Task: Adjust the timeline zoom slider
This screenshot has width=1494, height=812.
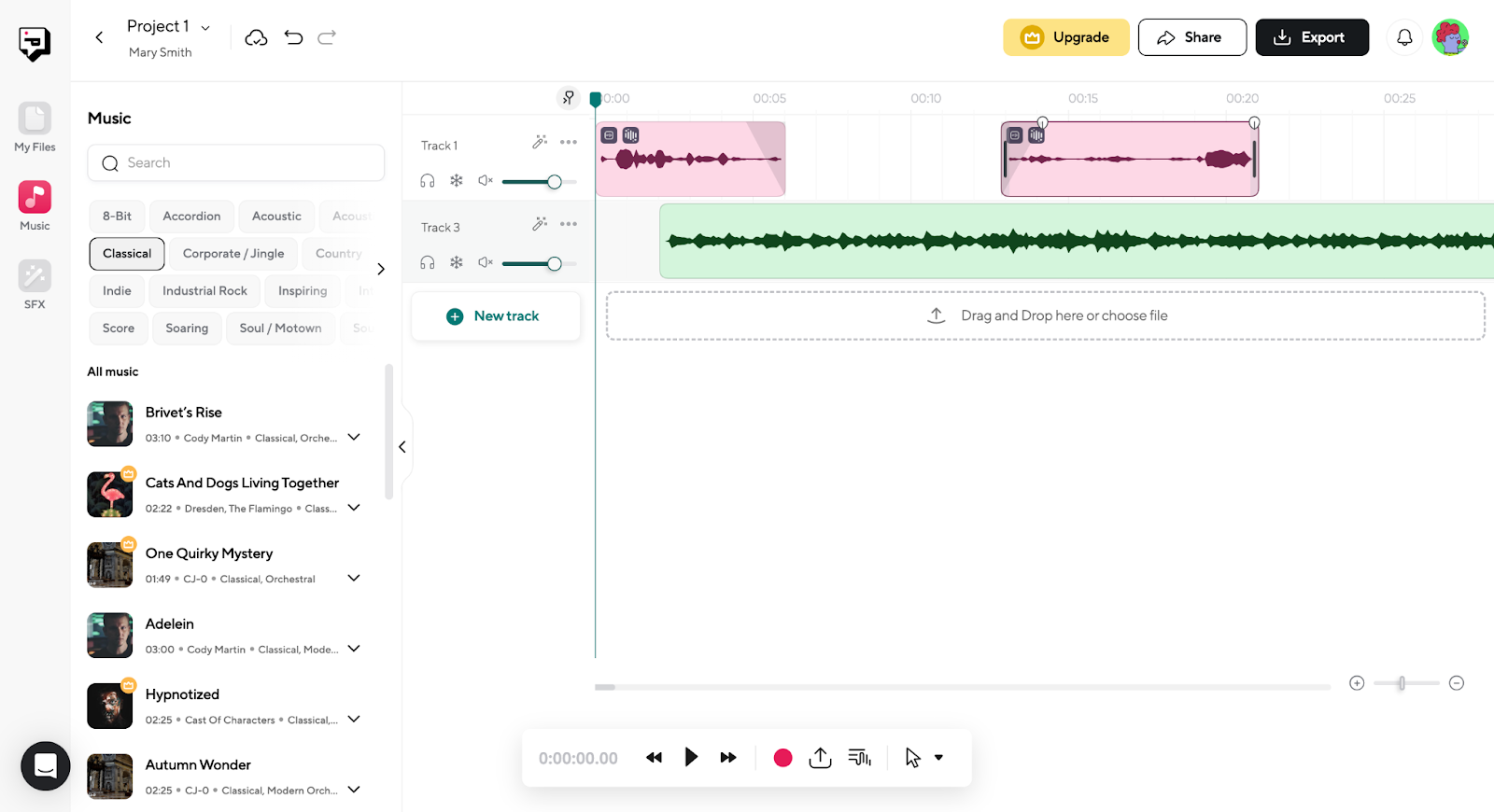Action: click(1406, 683)
